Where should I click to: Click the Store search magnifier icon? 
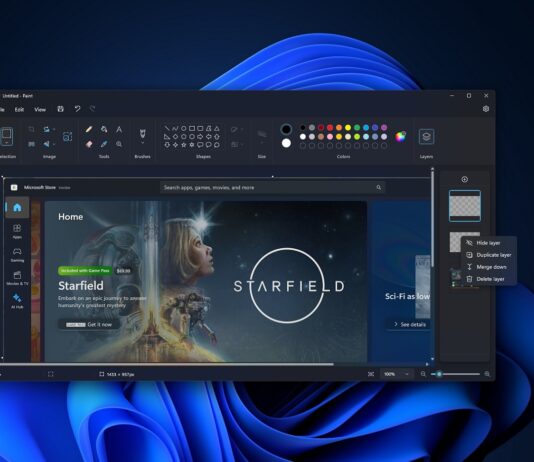(x=379, y=188)
